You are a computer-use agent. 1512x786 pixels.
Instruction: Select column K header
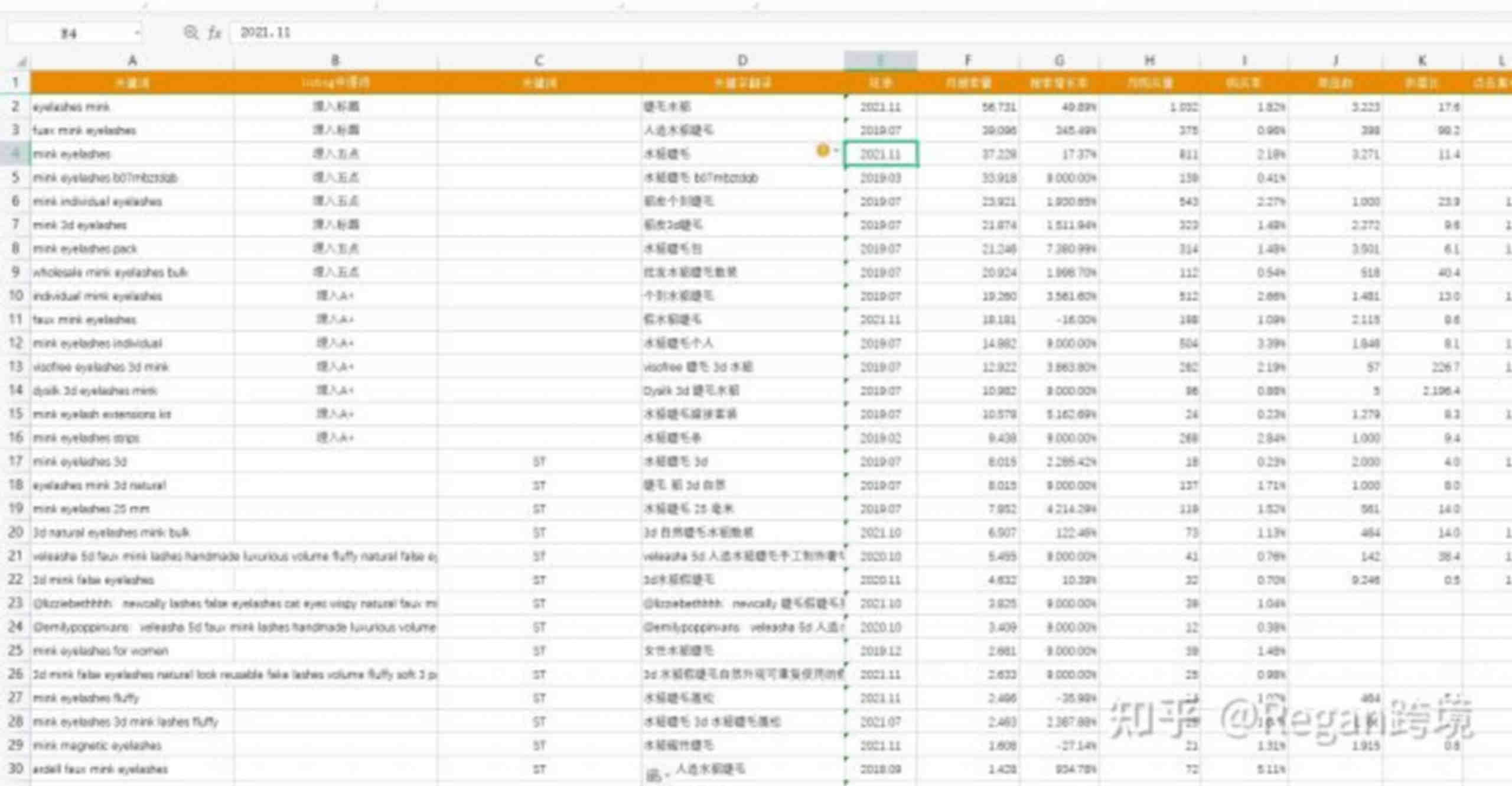tap(1422, 60)
